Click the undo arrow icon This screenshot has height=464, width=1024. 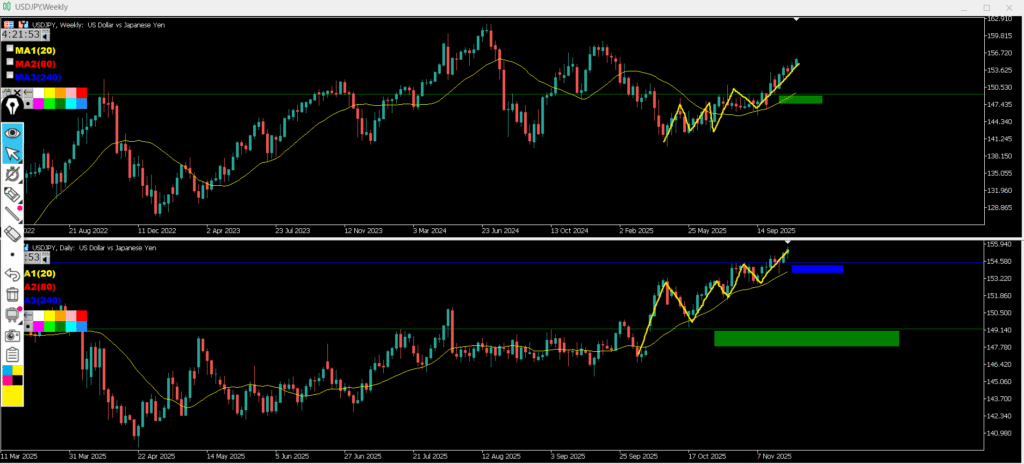click(x=12, y=273)
